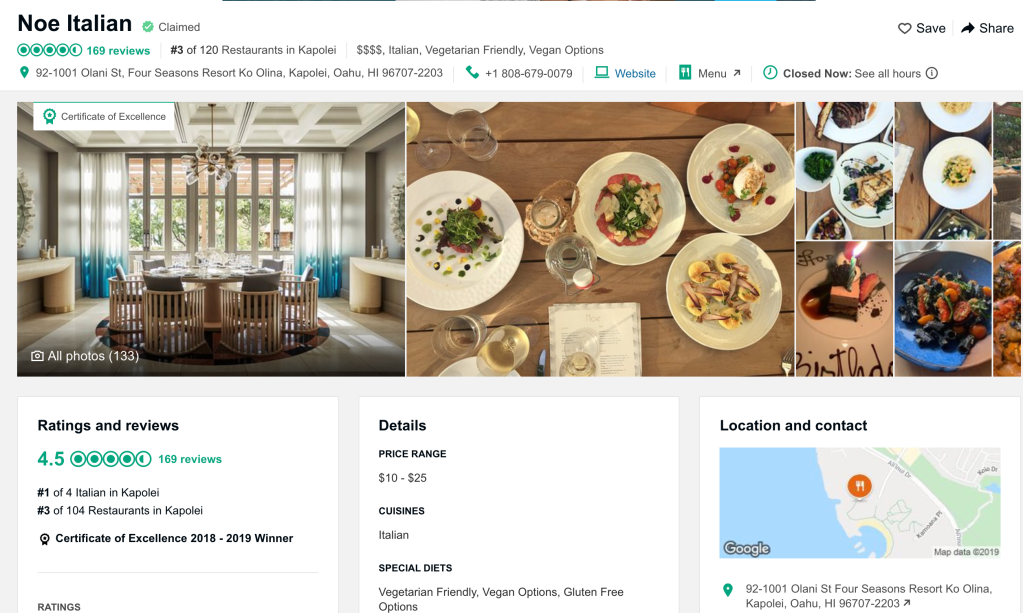Open the external Menu link

click(719, 74)
